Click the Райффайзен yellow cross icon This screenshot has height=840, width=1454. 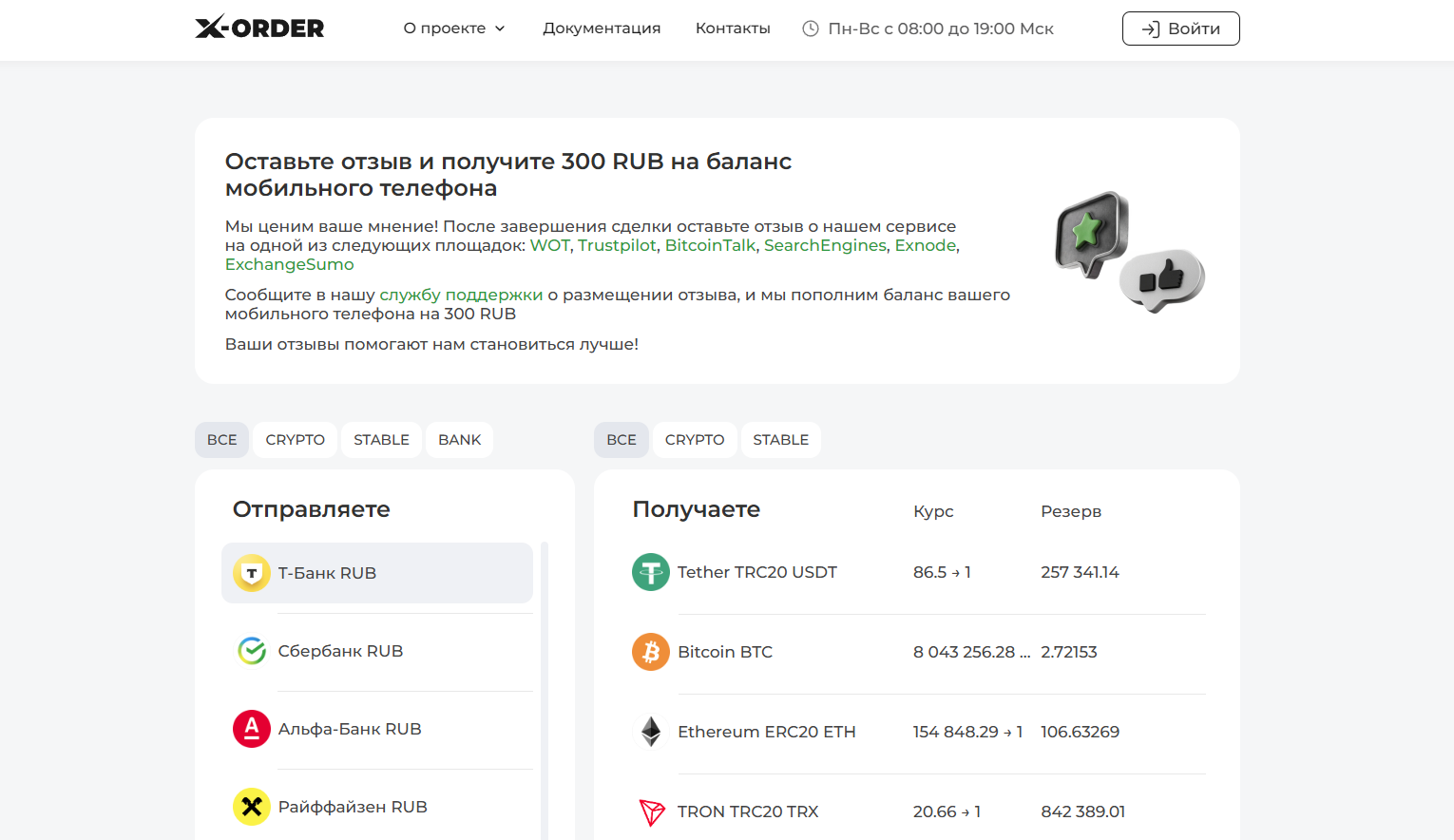pyautogui.click(x=252, y=807)
